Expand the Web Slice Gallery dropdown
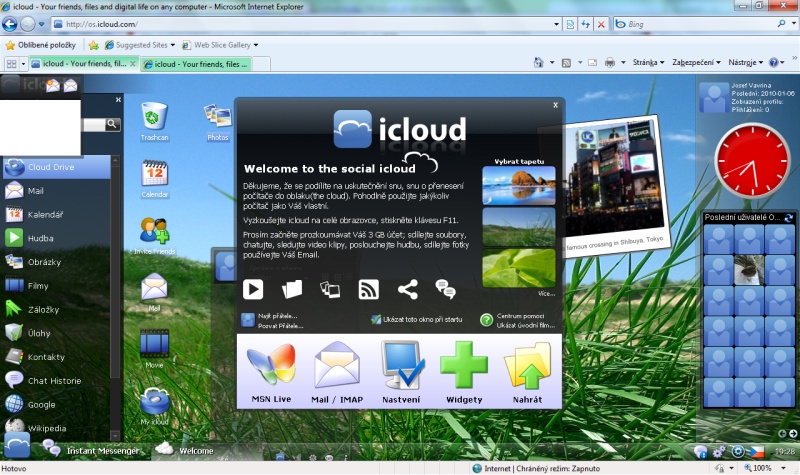Viewport: 800px width, 475px height. click(256, 45)
